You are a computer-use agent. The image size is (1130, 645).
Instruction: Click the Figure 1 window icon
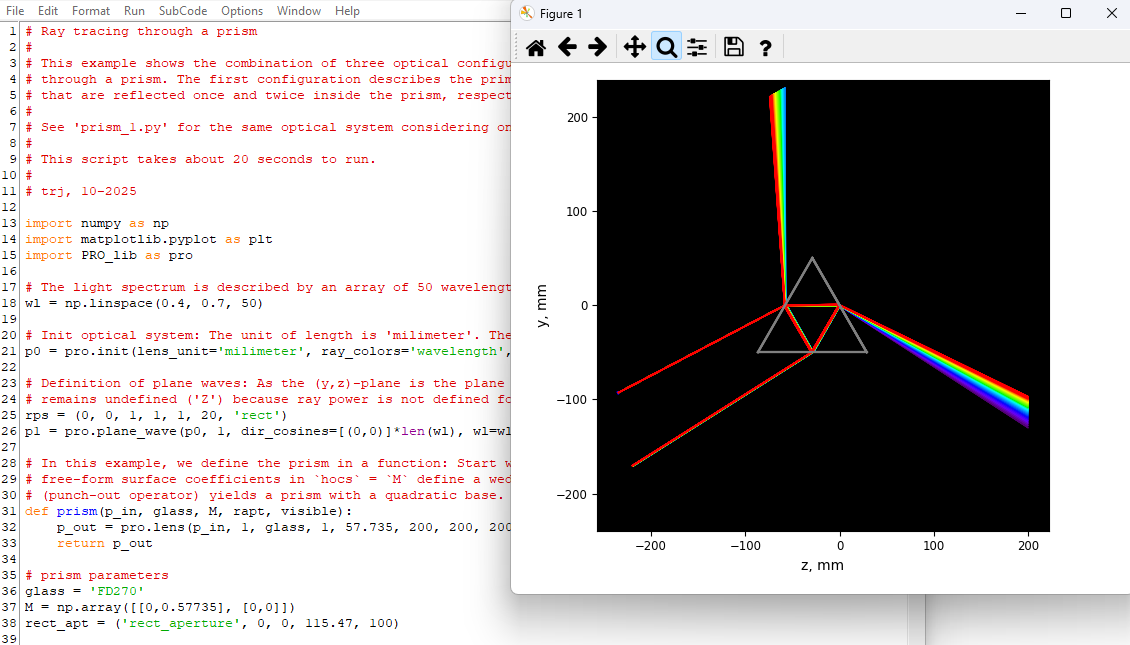pos(526,14)
